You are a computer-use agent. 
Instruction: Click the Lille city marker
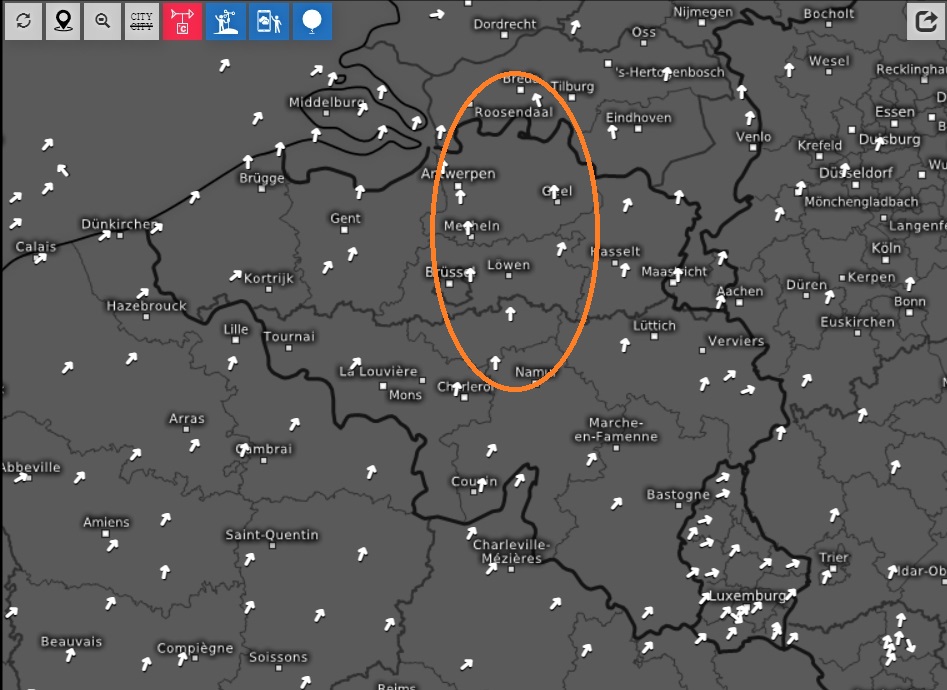click(x=236, y=340)
